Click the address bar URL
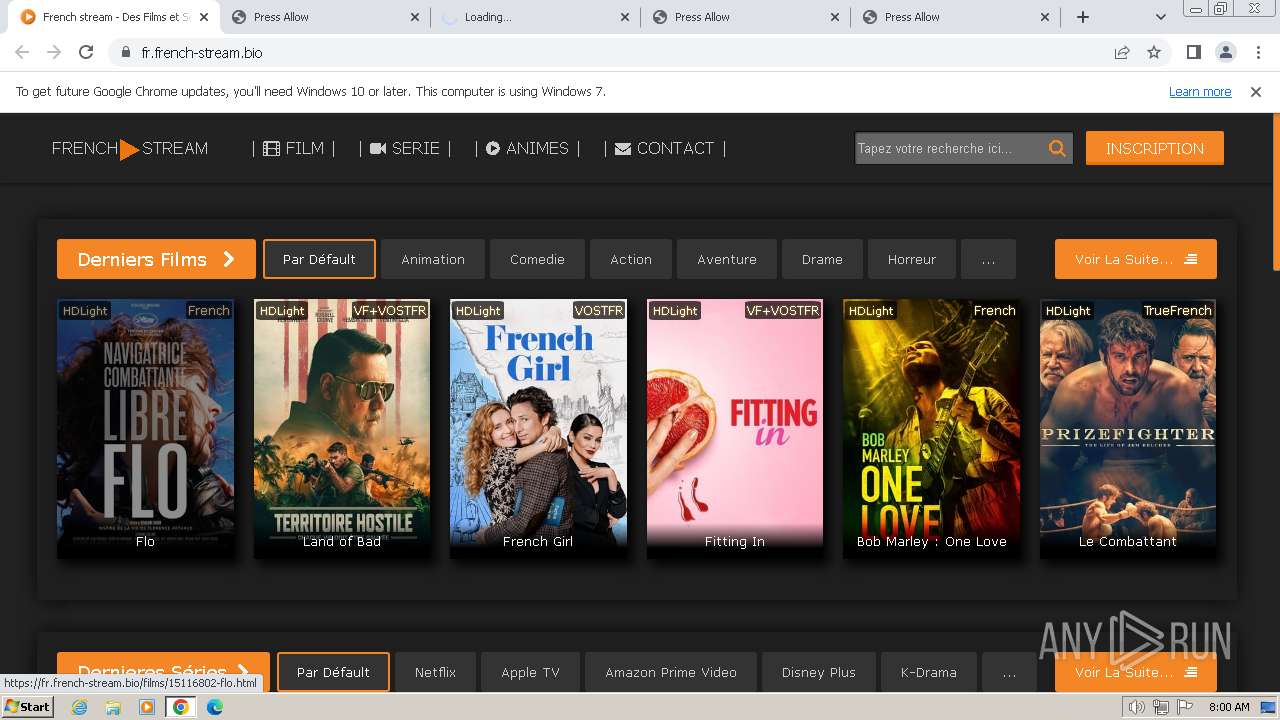 pyautogui.click(x=202, y=52)
